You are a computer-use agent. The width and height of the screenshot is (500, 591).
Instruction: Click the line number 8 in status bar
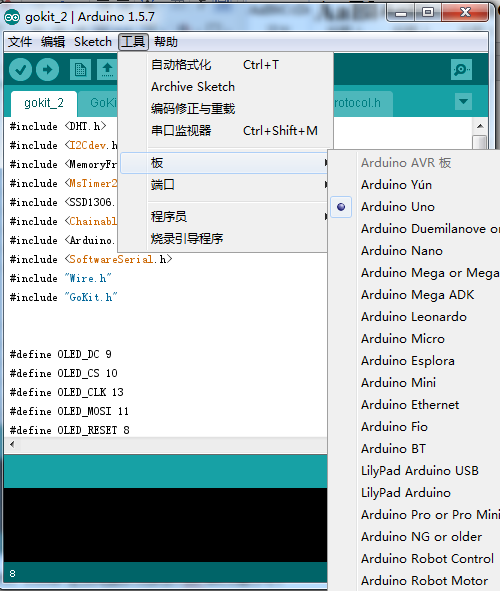point(12,574)
